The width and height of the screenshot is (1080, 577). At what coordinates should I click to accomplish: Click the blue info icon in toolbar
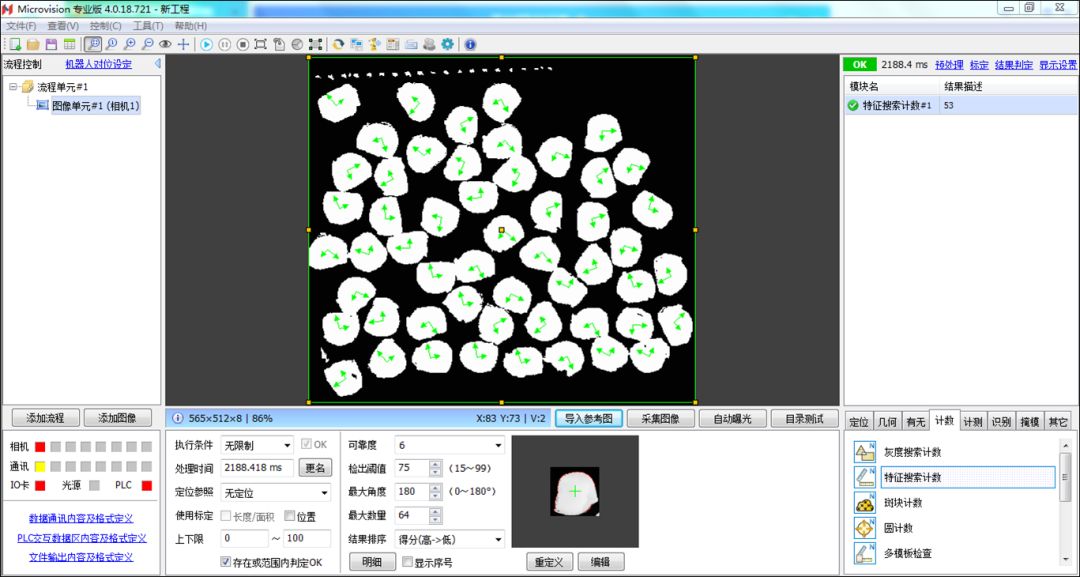pos(470,45)
